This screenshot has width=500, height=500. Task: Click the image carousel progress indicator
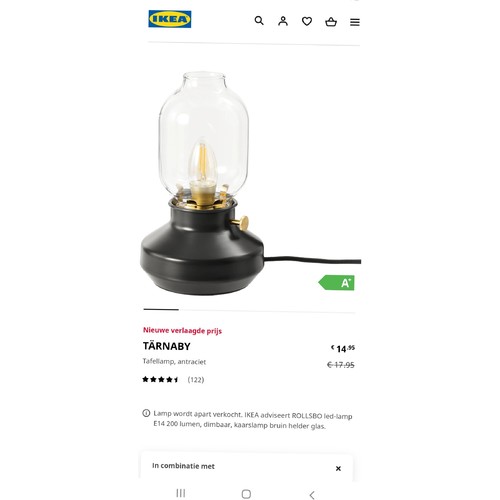click(x=249, y=310)
